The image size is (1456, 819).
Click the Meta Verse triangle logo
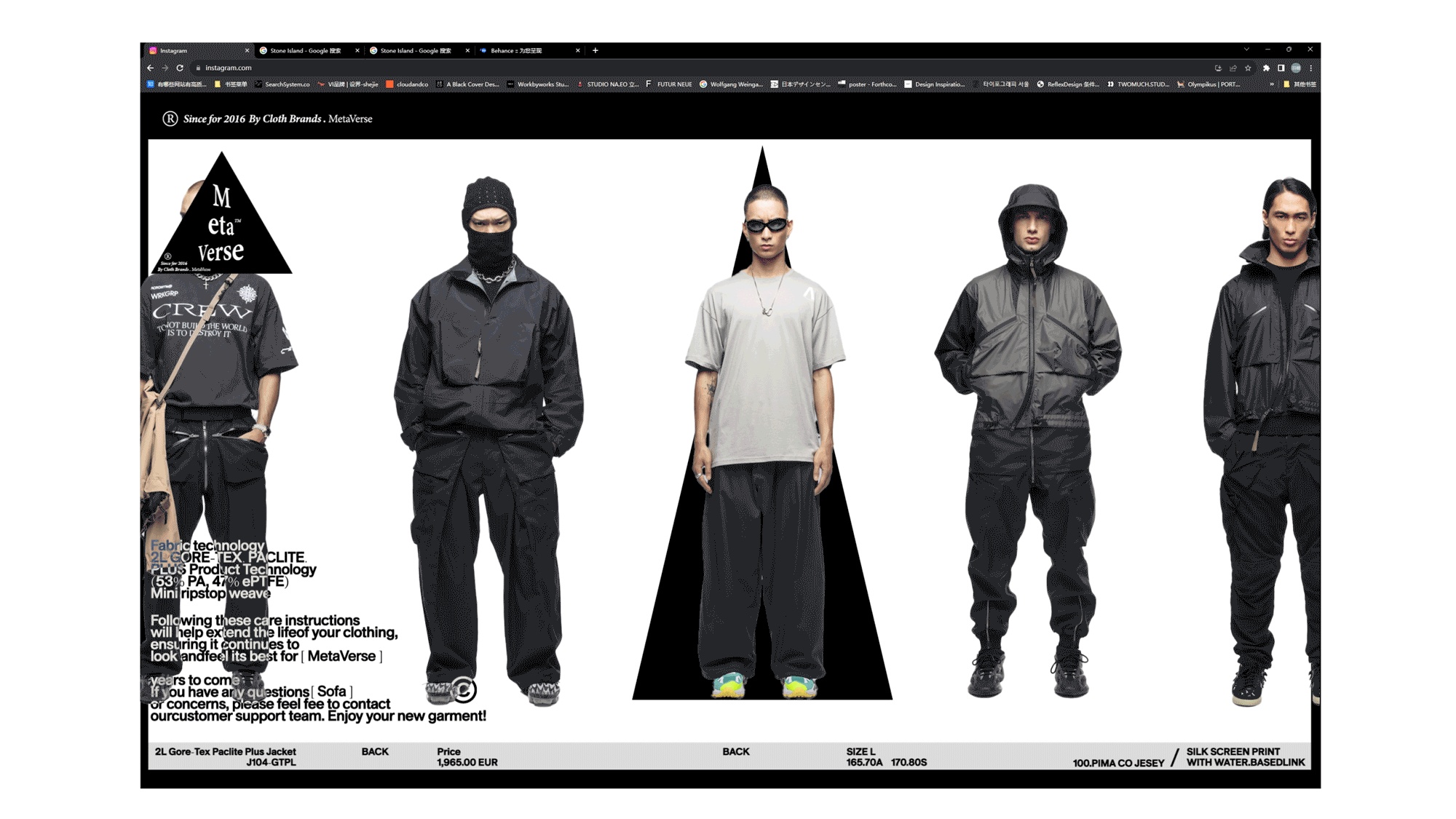coord(221,226)
